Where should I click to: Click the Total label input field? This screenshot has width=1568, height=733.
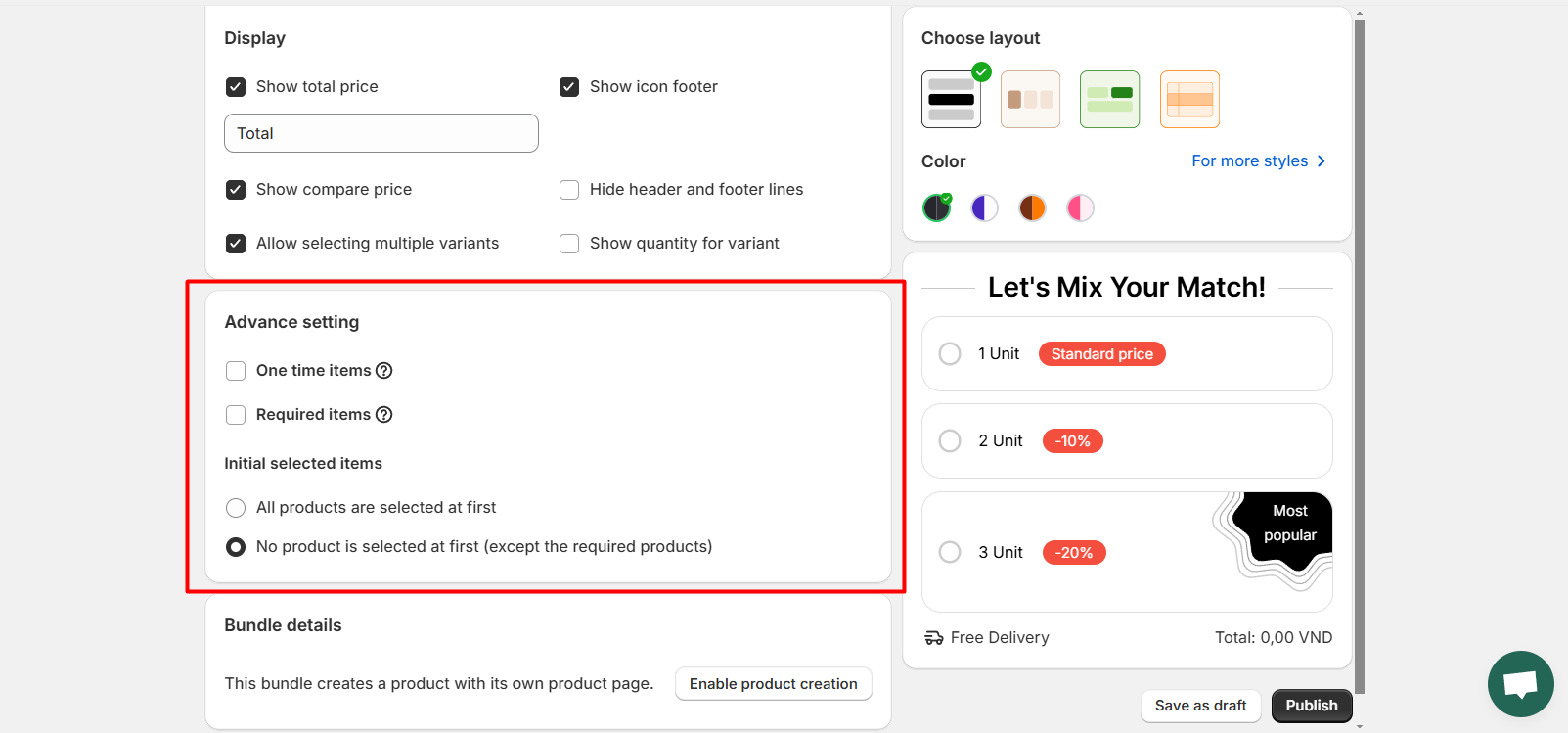pyautogui.click(x=381, y=133)
